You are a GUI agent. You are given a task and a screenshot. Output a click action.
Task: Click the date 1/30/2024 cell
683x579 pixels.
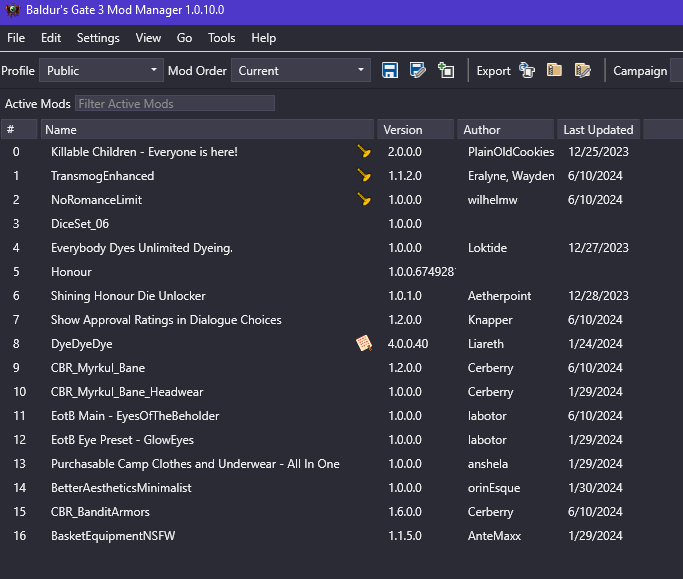595,488
